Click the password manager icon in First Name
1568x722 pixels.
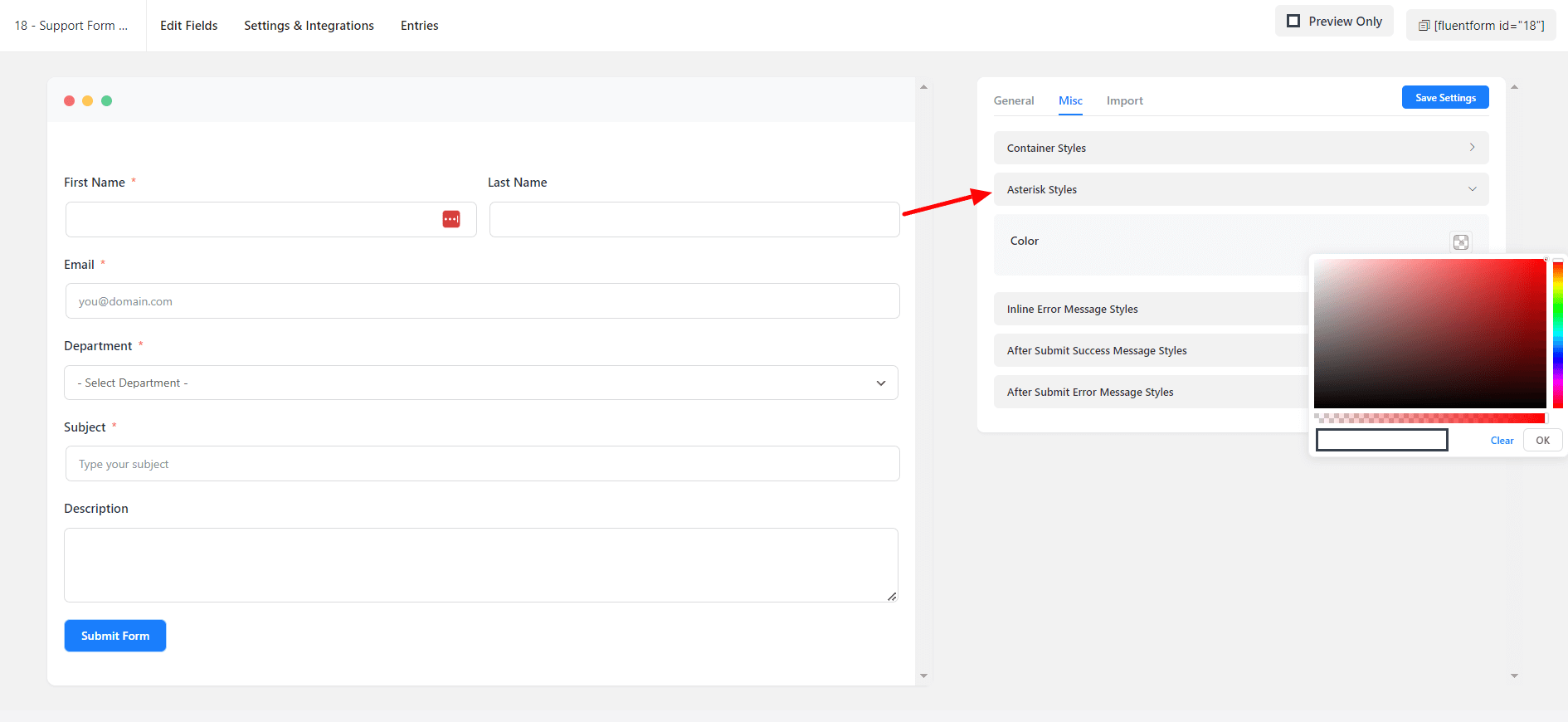[451, 219]
